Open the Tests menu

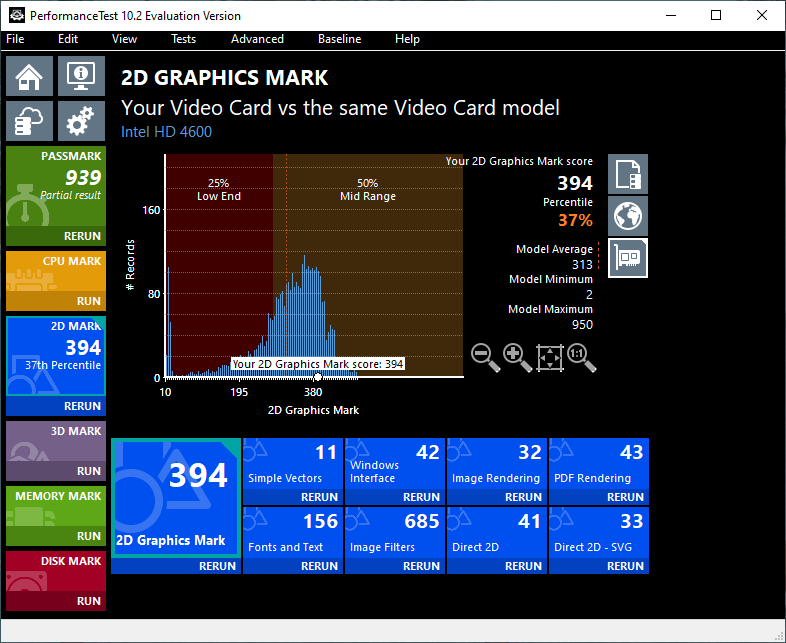183,39
